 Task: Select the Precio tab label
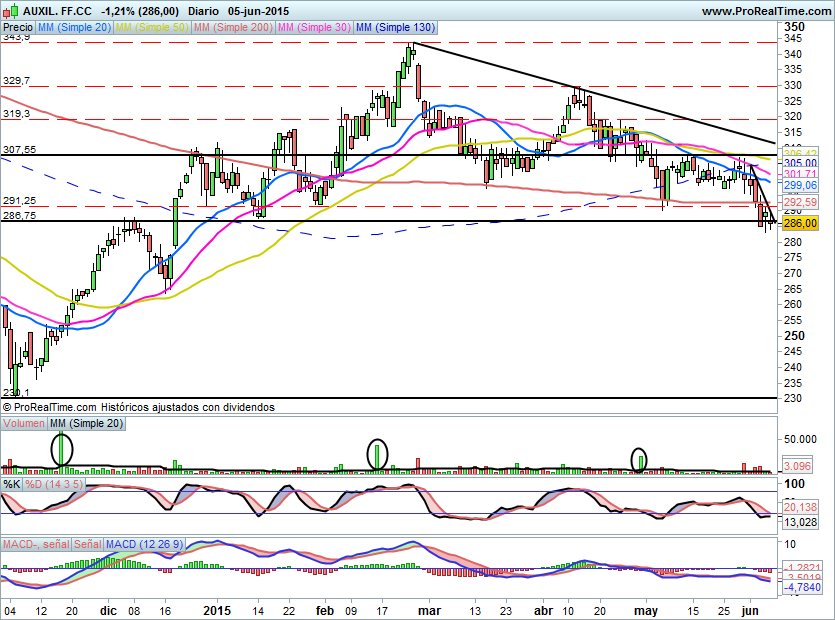[18, 28]
